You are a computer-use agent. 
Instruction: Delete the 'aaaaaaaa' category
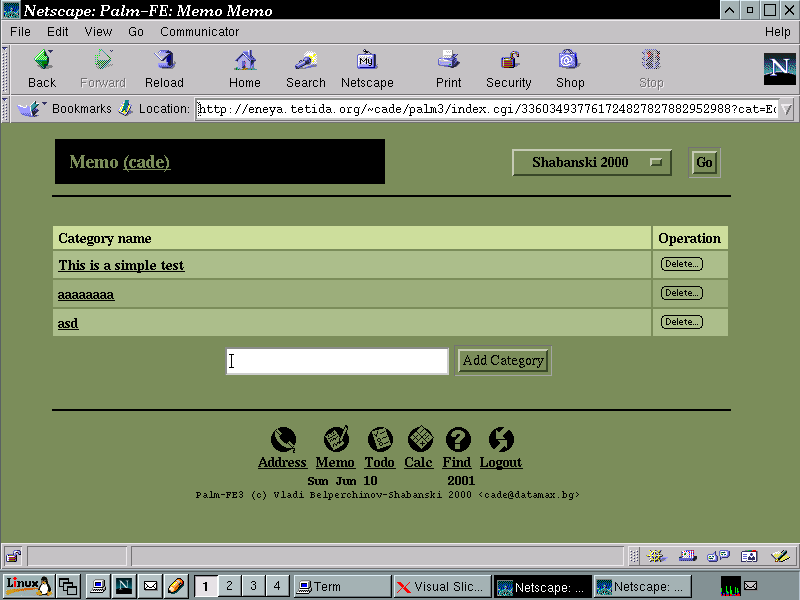click(682, 293)
